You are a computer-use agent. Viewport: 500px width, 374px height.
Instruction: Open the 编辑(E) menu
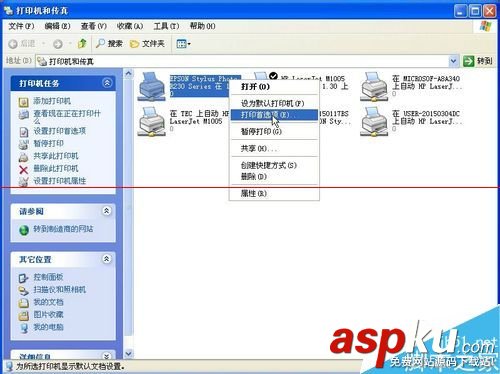click(x=57, y=26)
